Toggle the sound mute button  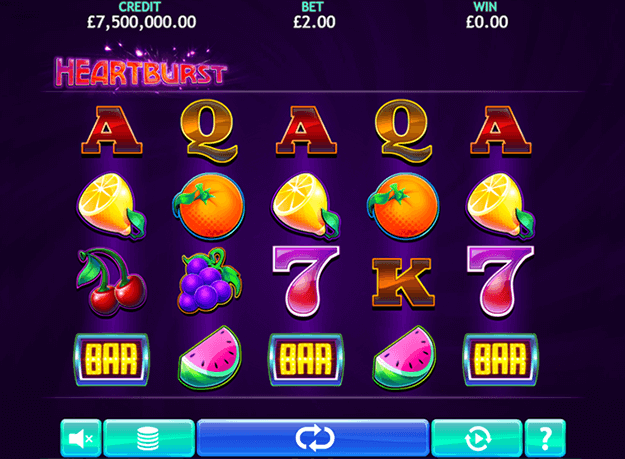tap(81, 438)
